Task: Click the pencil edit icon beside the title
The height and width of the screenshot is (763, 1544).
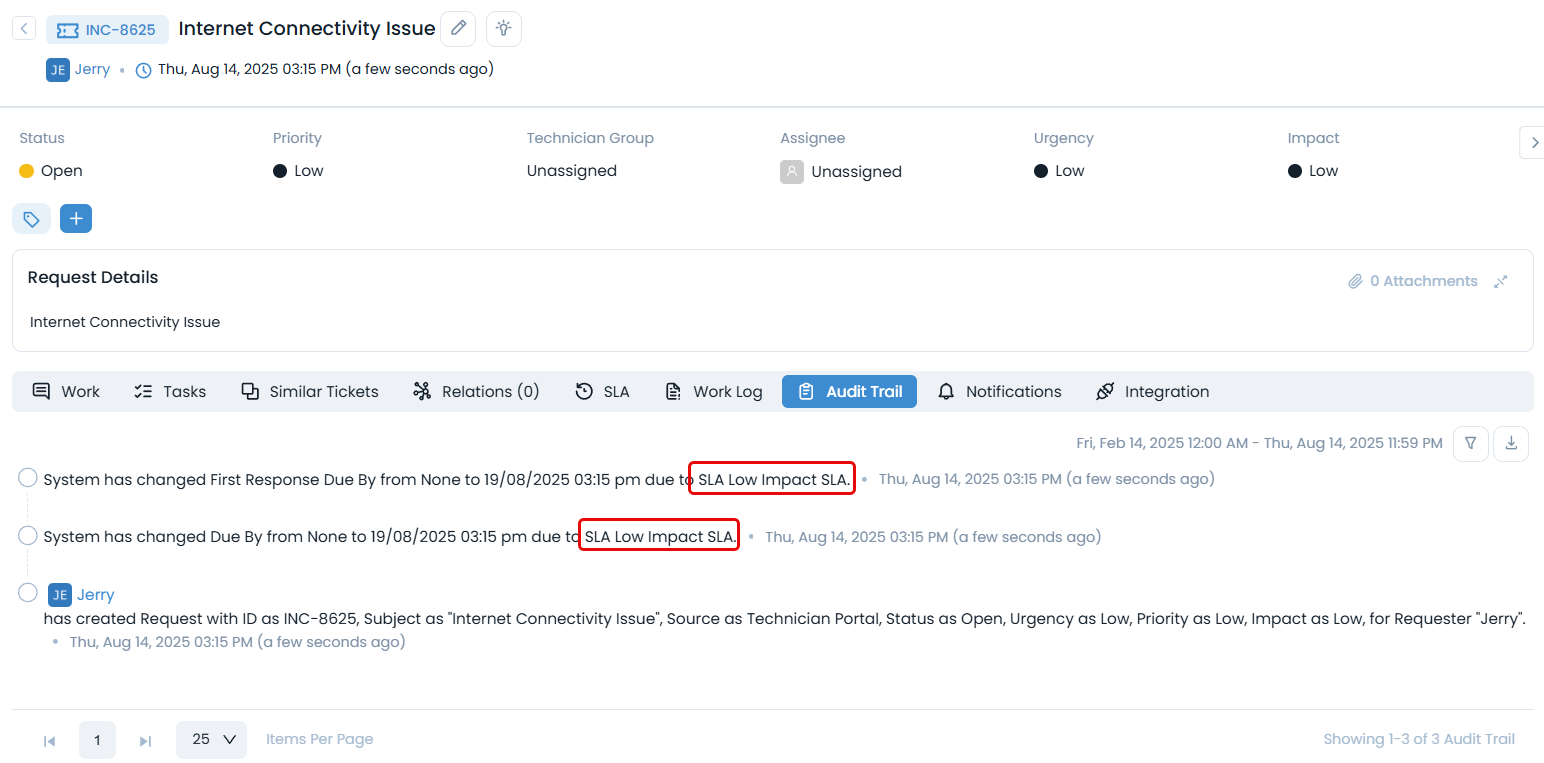Action: coord(458,29)
